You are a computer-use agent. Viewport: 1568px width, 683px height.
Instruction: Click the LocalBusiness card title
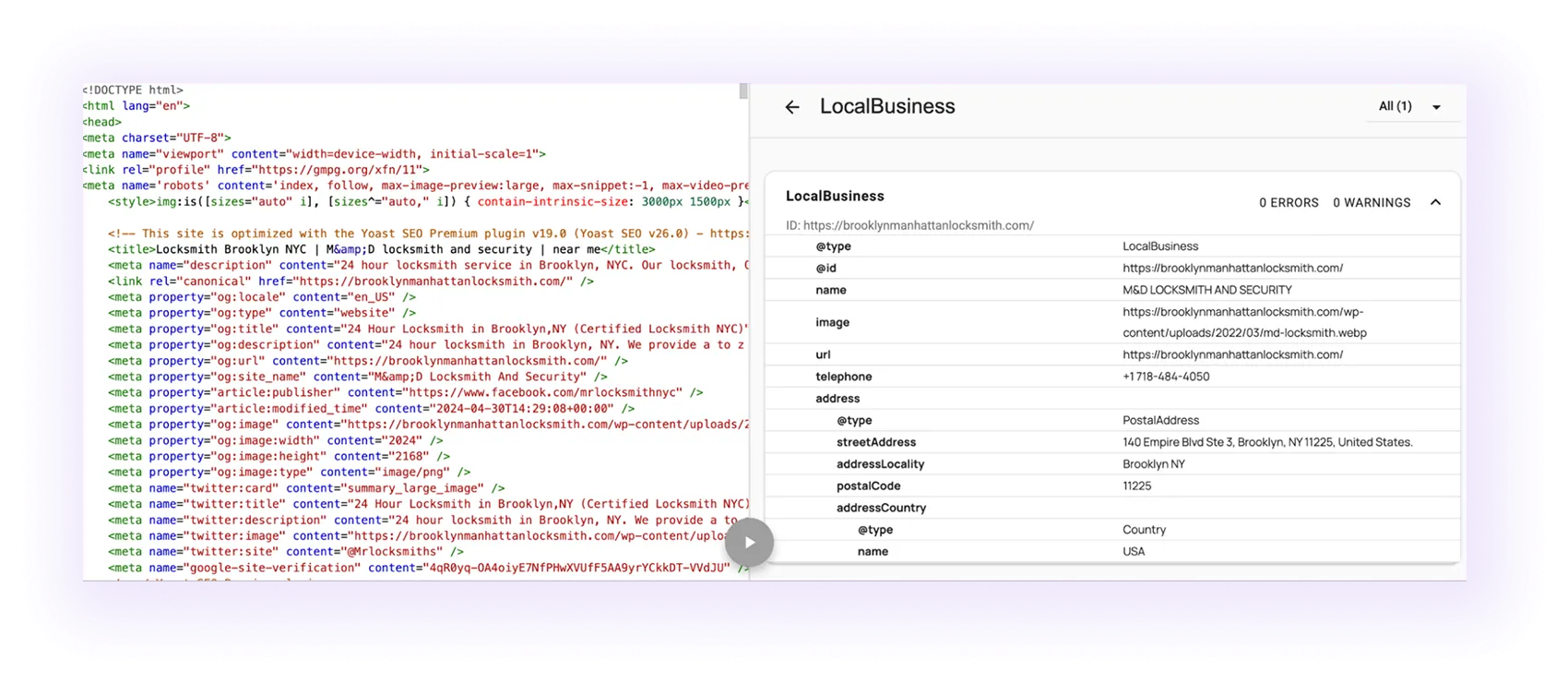pyautogui.click(x=835, y=196)
